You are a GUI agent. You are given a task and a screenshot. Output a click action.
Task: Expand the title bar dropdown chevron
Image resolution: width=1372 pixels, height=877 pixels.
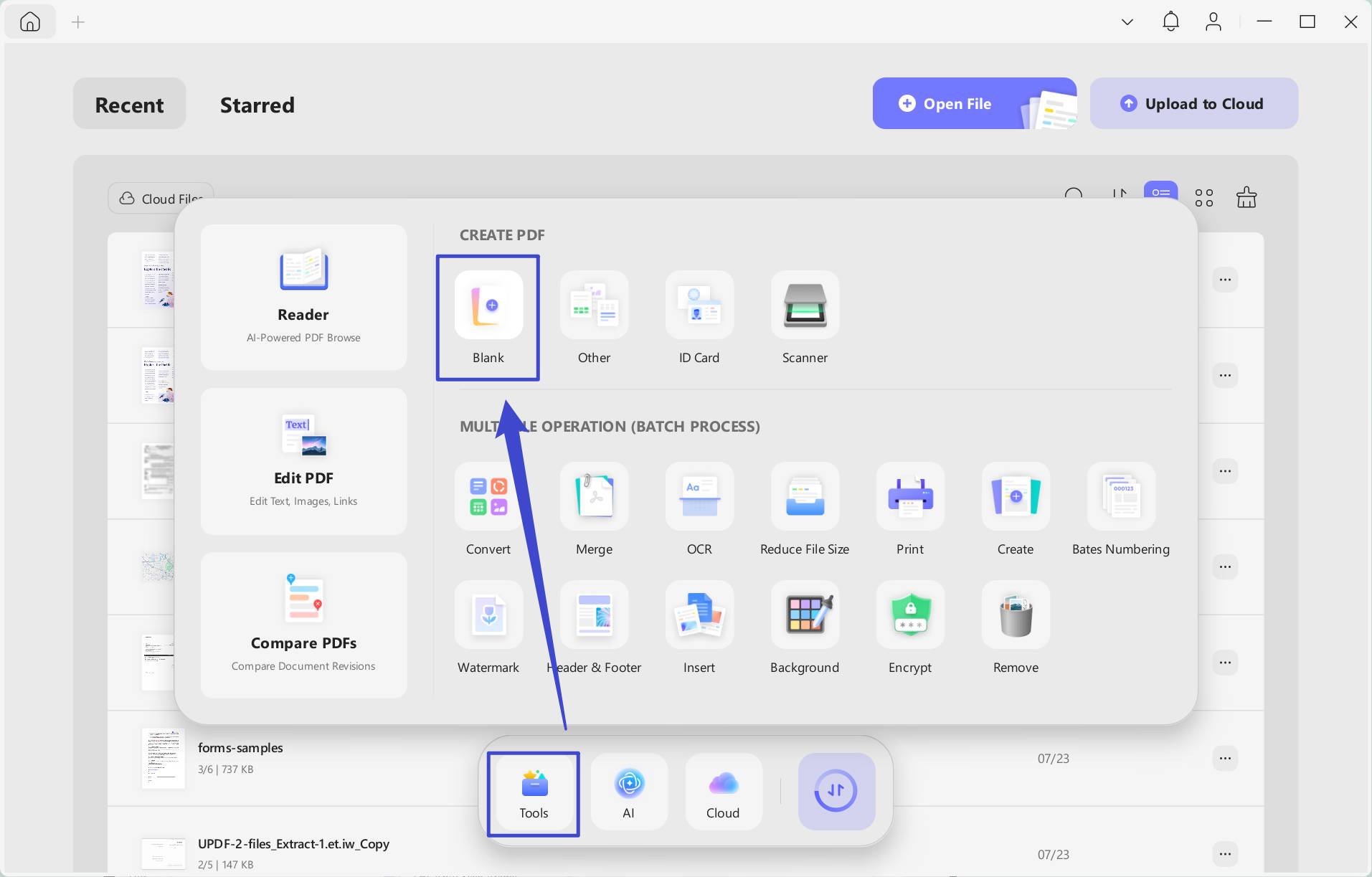(1127, 22)
